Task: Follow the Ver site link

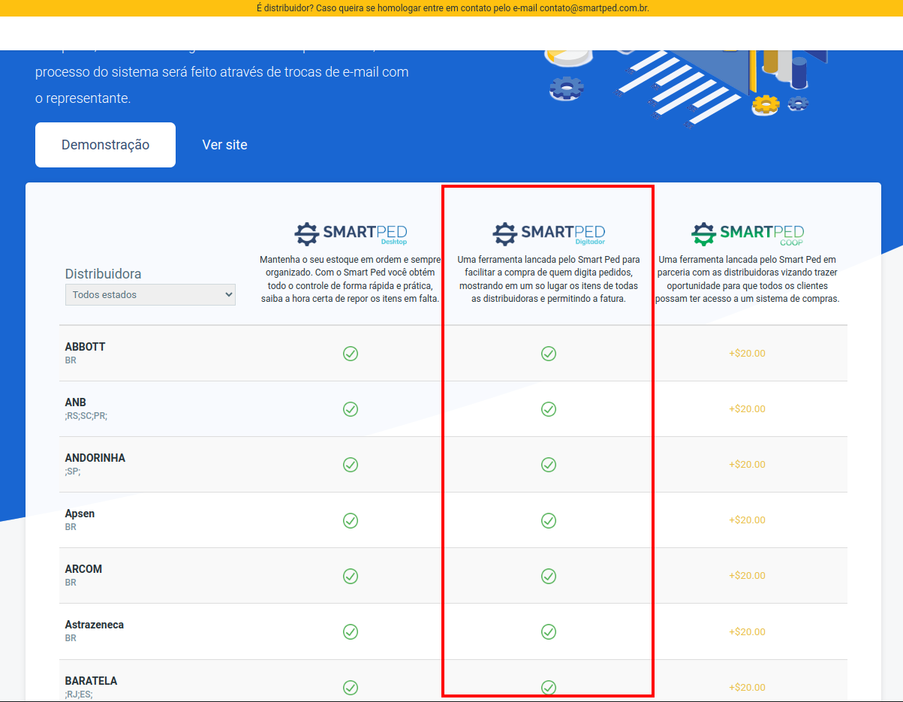Action: 224,145
